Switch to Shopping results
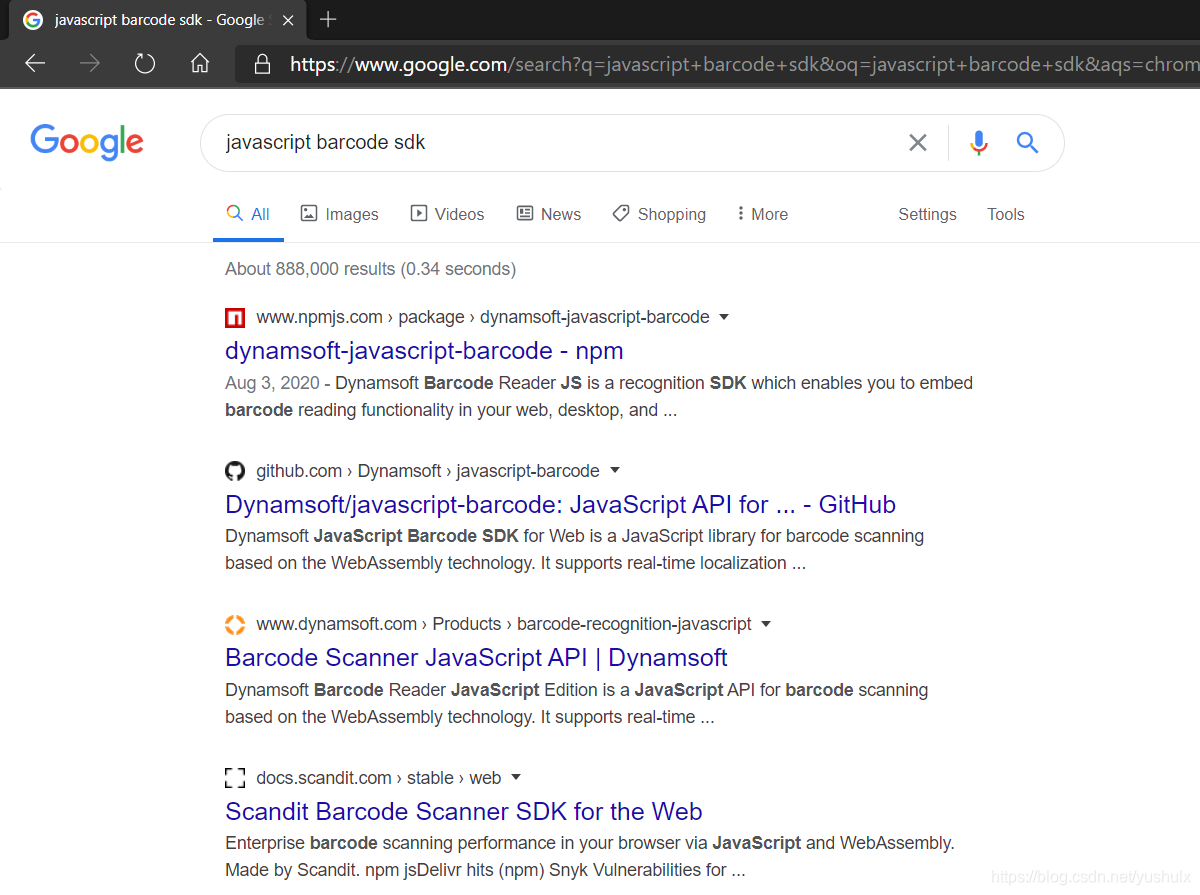 [x=659, y=214]
